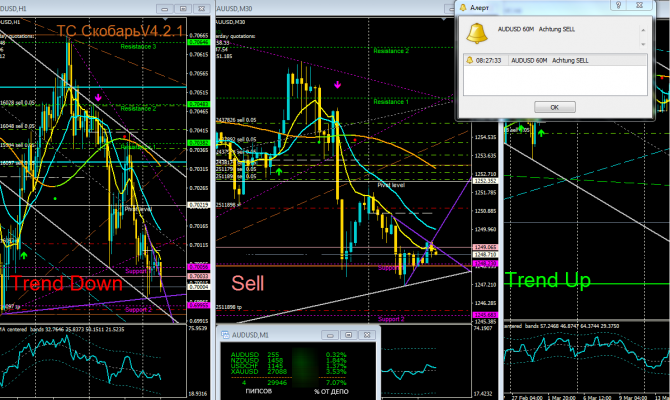This screenshot has width=670, height=400.
Task: Click the green up arrow on M30 chart
Action: tap(279, 172)
